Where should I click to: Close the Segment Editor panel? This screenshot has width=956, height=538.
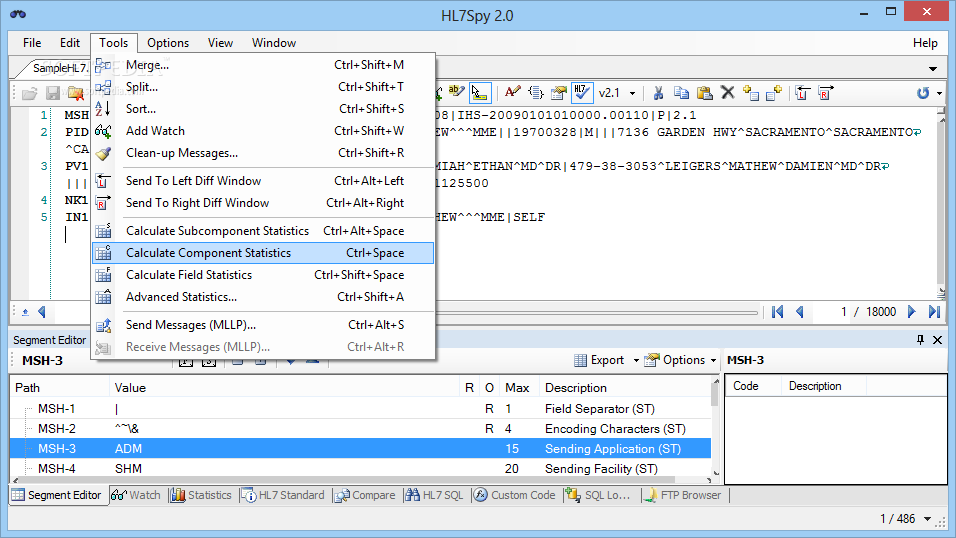(938, 340)
